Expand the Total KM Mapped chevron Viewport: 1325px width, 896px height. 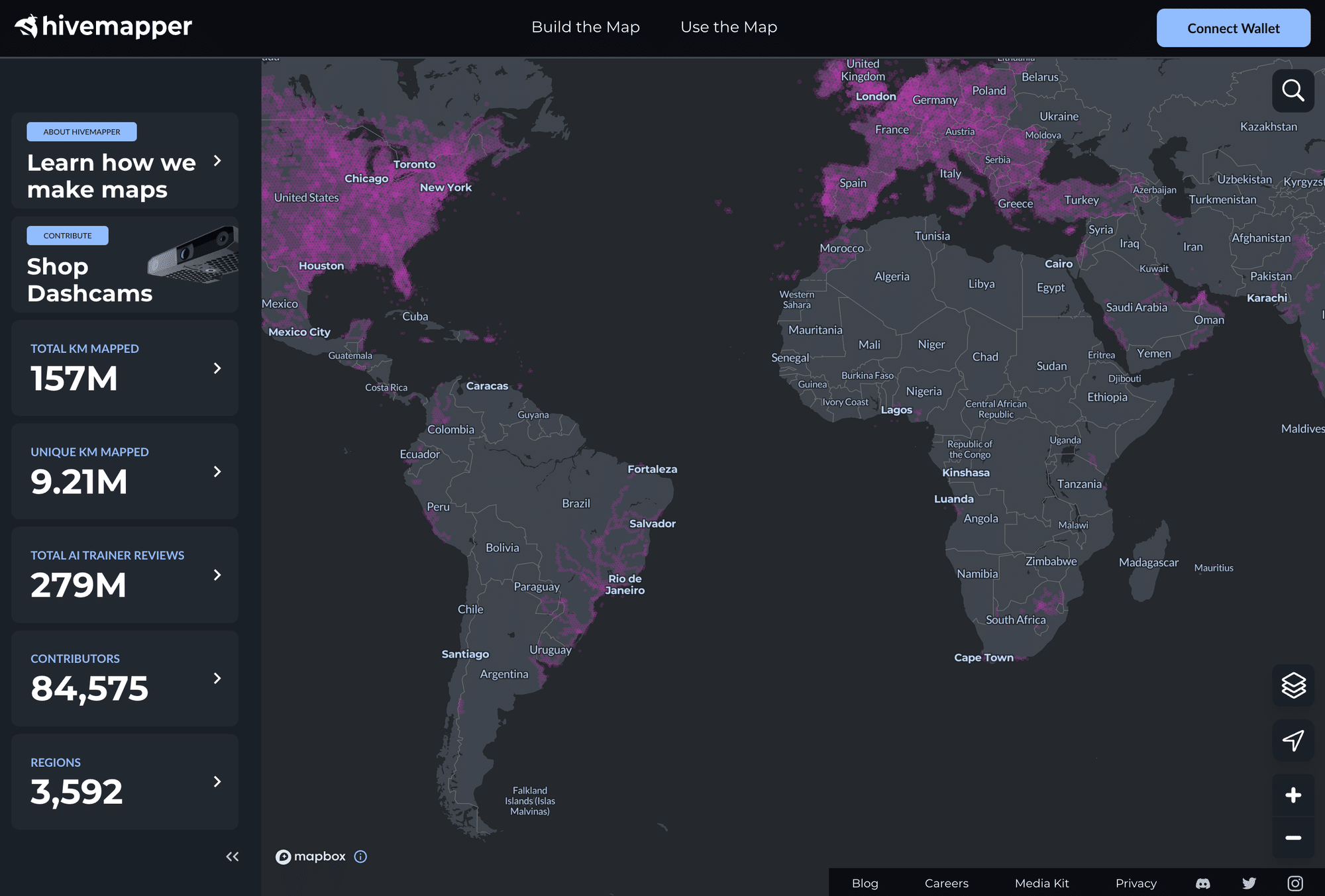click(x=217, y=368)
